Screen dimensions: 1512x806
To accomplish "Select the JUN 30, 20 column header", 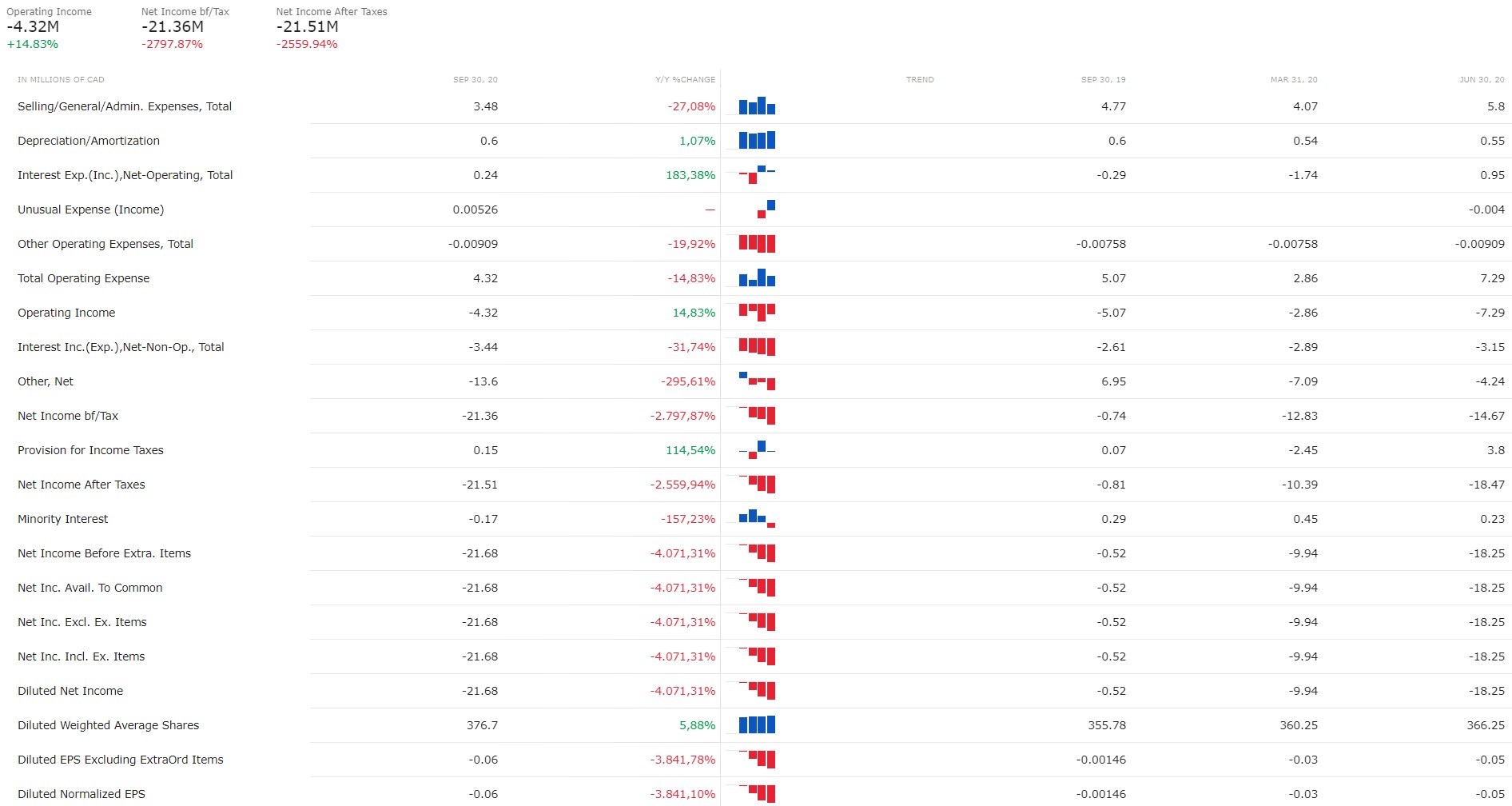I will point(1482,79).
